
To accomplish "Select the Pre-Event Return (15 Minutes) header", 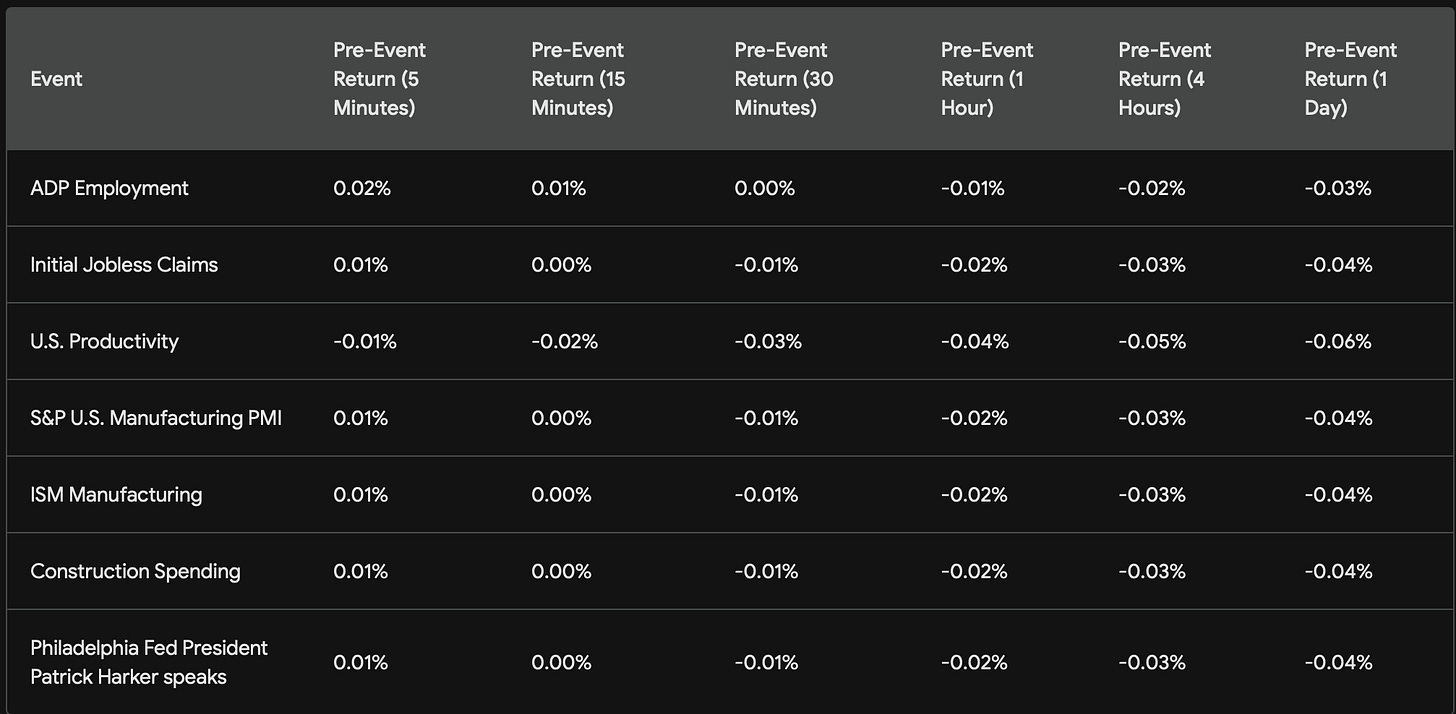I will (578, 79).
